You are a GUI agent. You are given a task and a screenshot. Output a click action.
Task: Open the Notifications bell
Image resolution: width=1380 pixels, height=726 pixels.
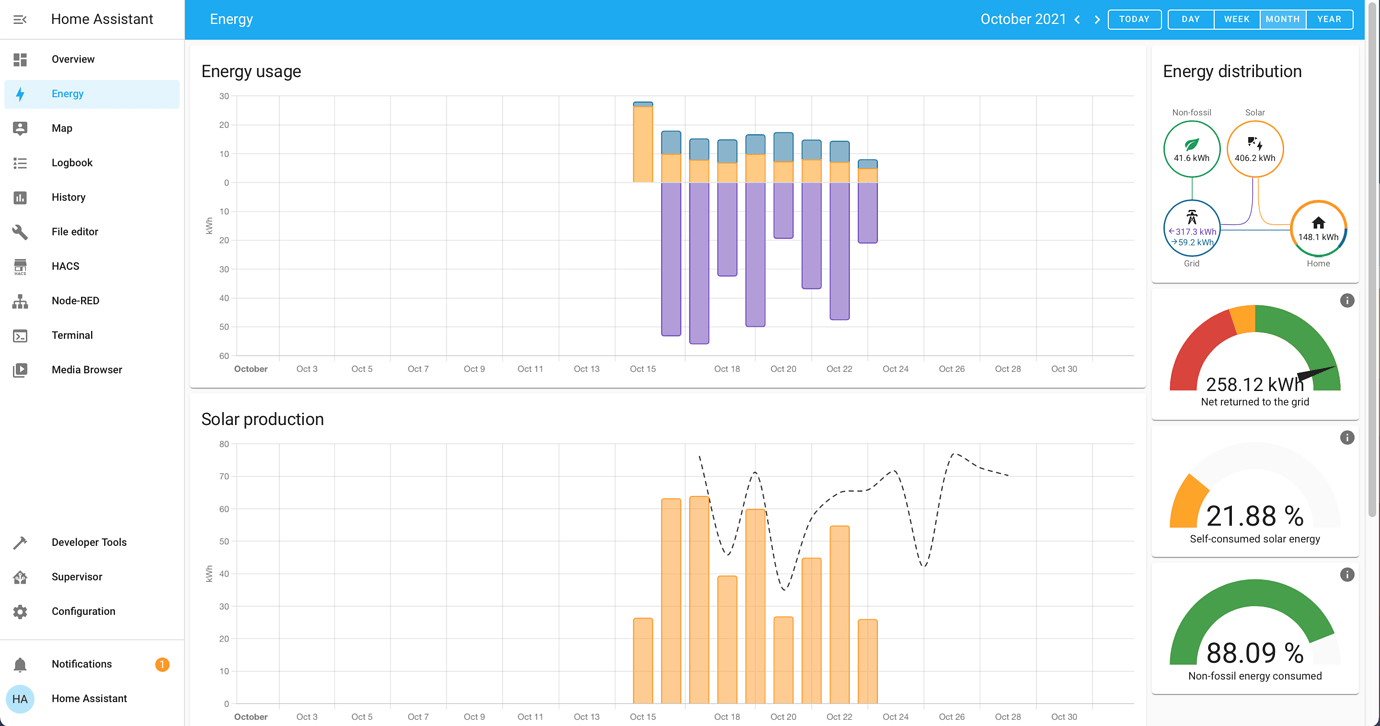coord(82,663)
